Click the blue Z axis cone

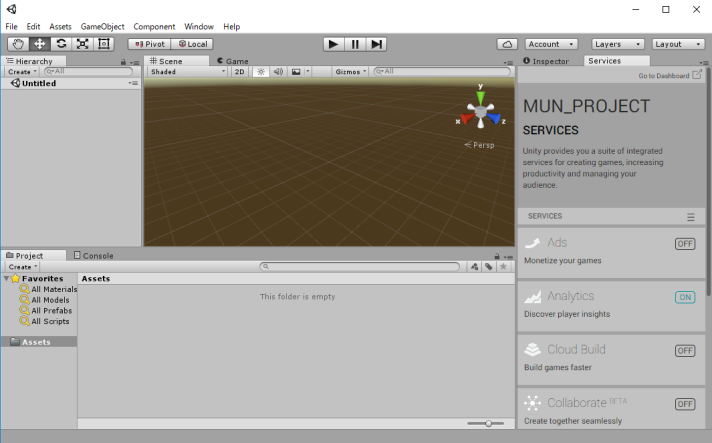pyautogui.click(x=494, y=118)
